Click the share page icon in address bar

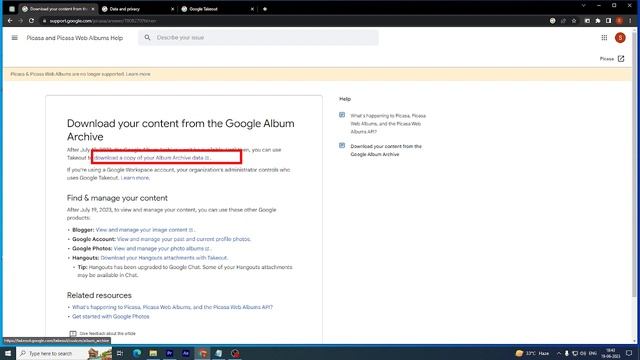pyautogui.click(x=563, y=21)
